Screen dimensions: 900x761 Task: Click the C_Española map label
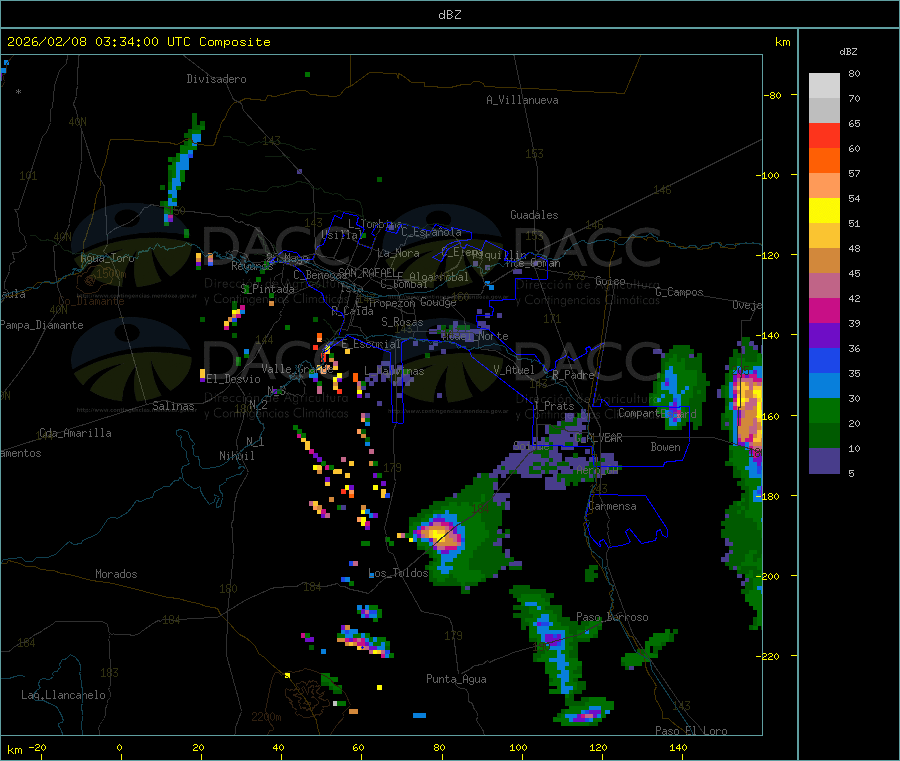(x=431, y=232)
